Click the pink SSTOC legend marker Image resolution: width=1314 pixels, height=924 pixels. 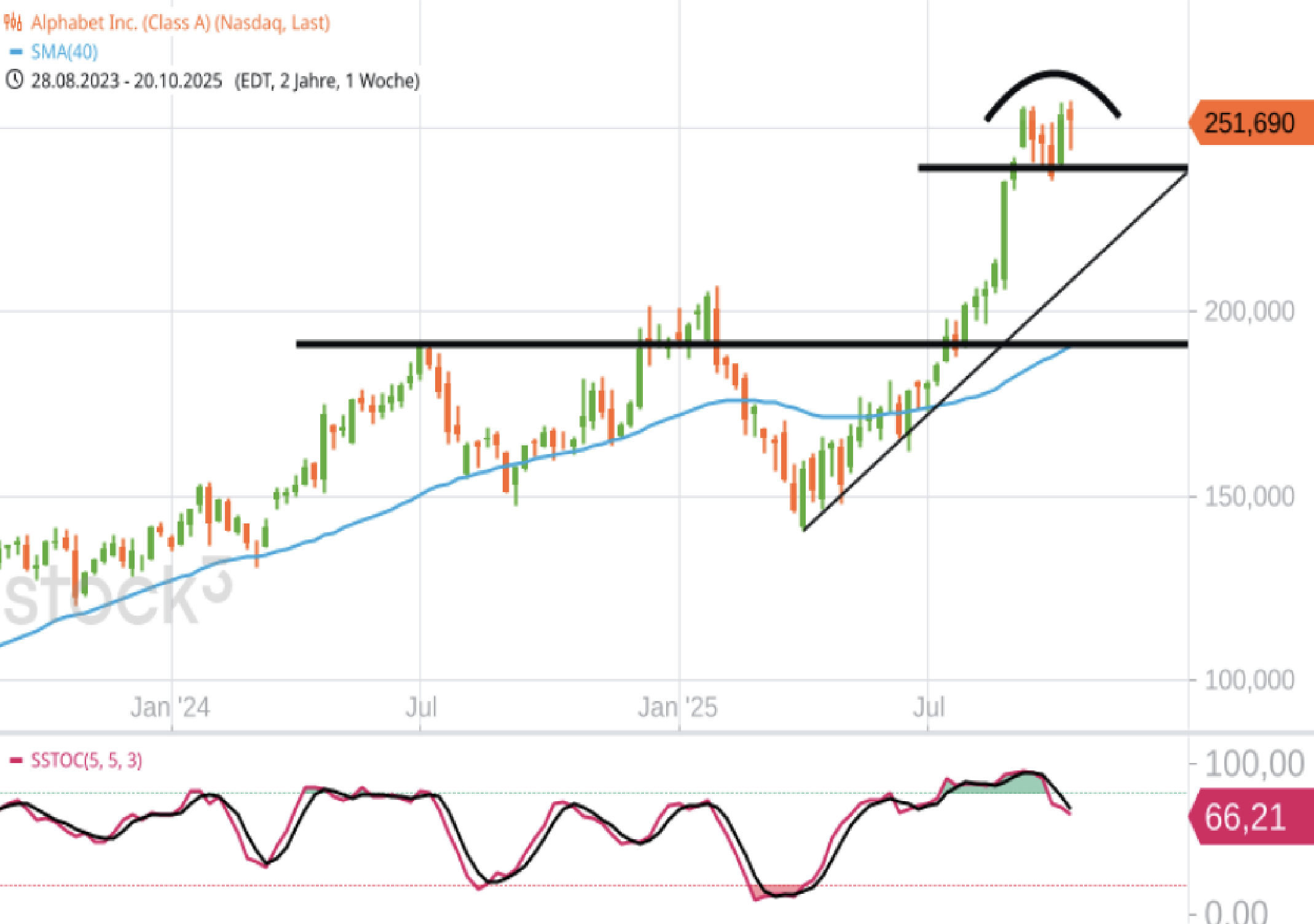coord(17,761)
